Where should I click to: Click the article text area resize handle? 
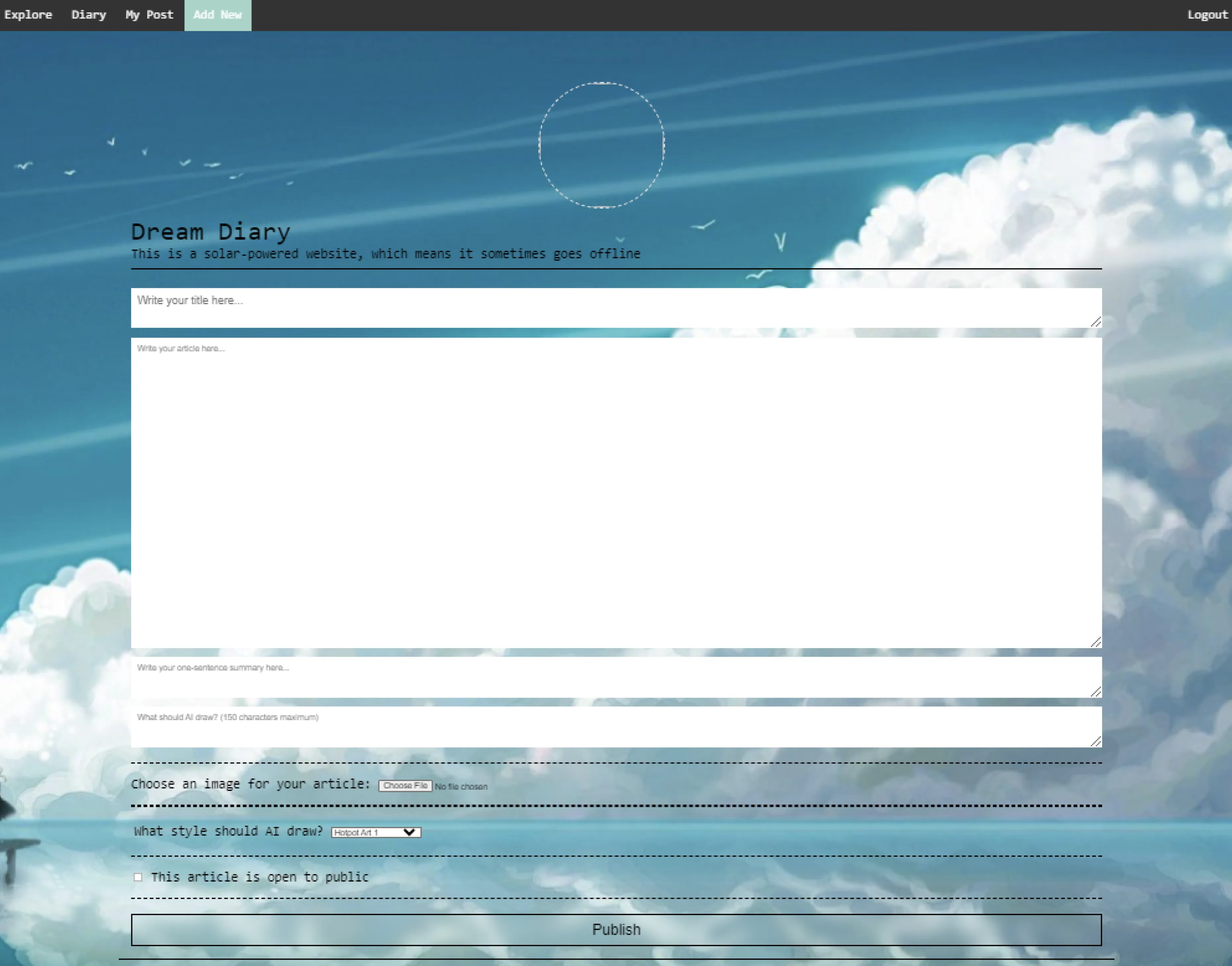pos(1096,642)
